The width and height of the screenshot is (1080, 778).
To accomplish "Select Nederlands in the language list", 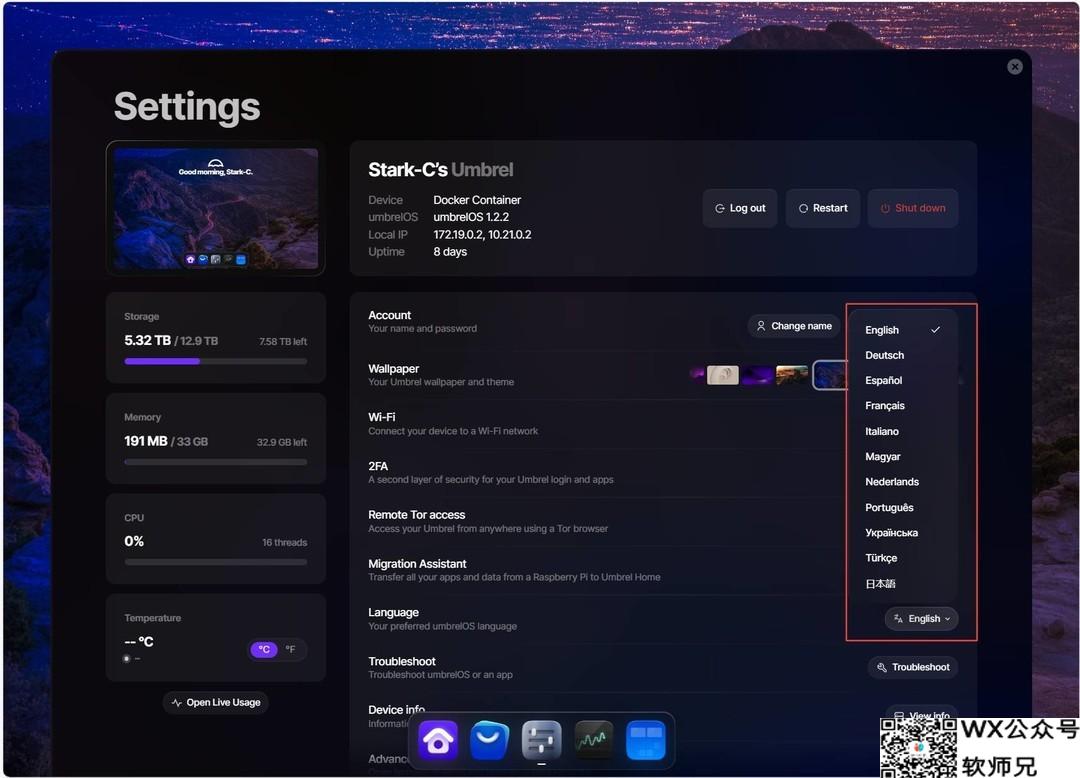I will coord(903,482).
